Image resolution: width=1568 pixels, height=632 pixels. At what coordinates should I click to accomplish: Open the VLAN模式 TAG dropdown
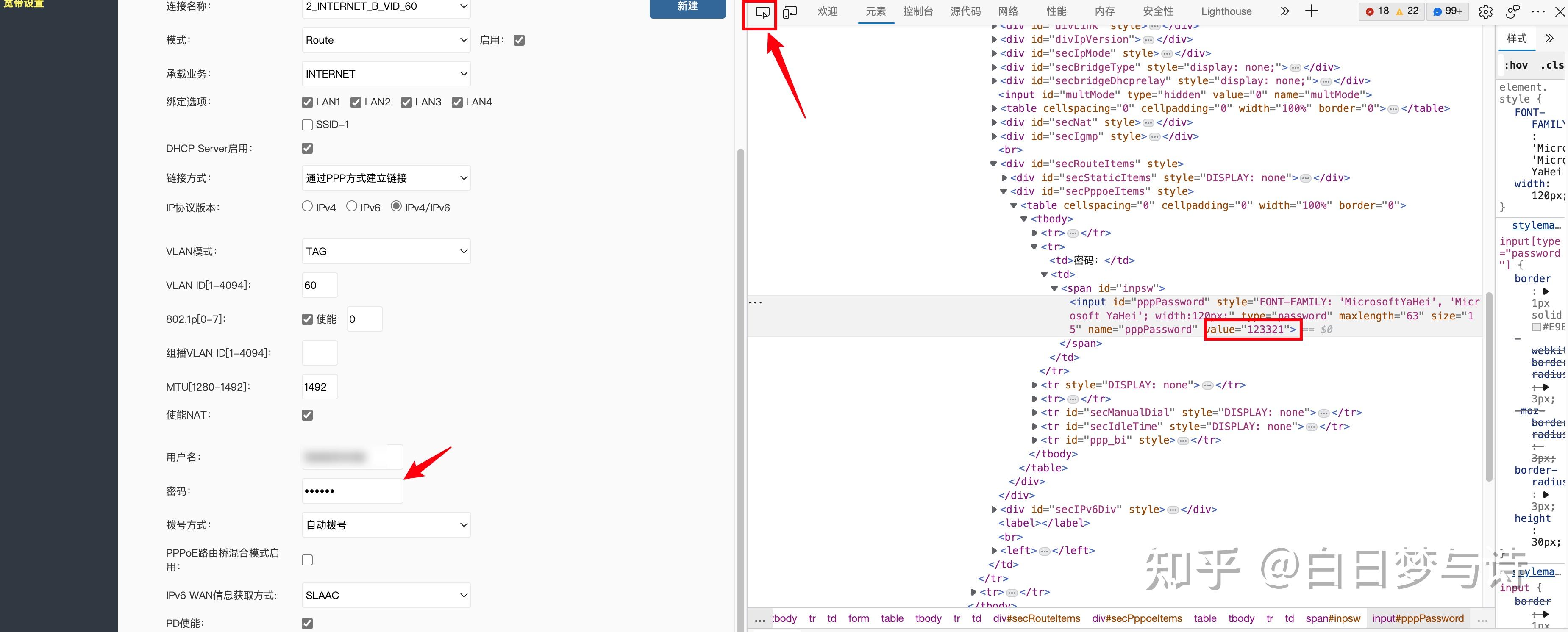pyautogui.click(x=386, y=251)
